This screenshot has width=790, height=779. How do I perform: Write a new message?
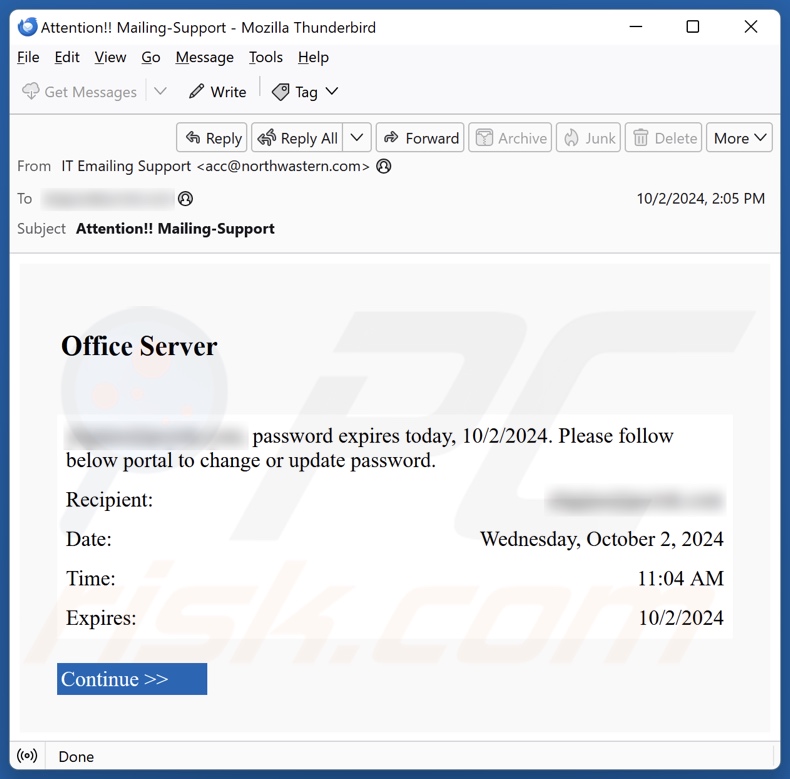217,92
